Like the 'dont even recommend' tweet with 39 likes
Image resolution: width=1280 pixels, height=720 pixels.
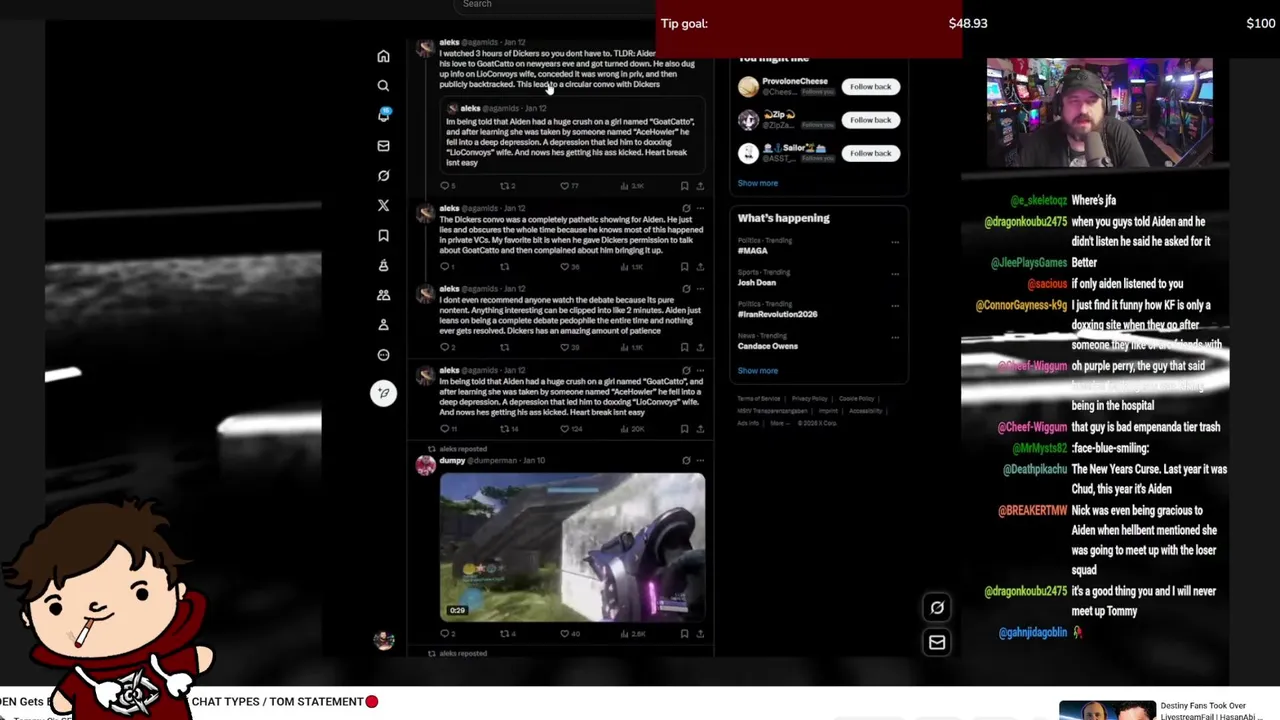pos(568,347)
